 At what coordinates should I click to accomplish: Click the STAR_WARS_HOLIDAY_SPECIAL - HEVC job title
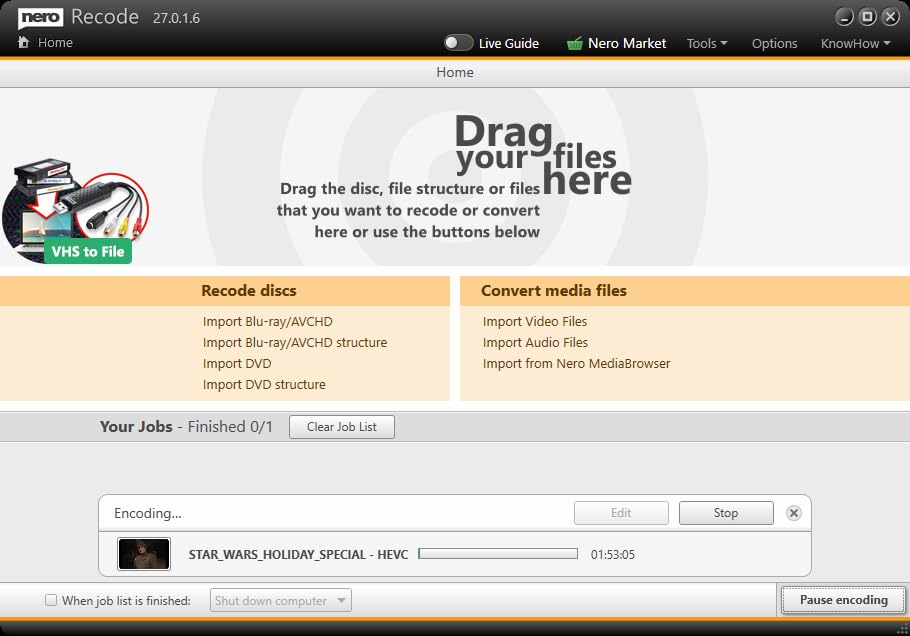pyautogui.click(x=298, y=555)
